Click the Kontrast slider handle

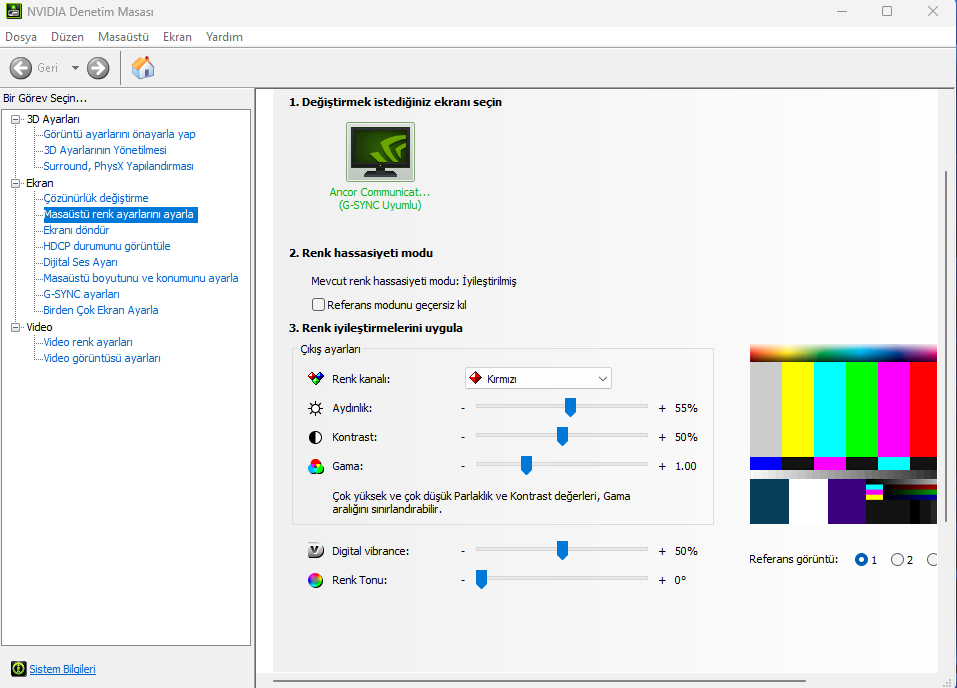coord(562,436)
